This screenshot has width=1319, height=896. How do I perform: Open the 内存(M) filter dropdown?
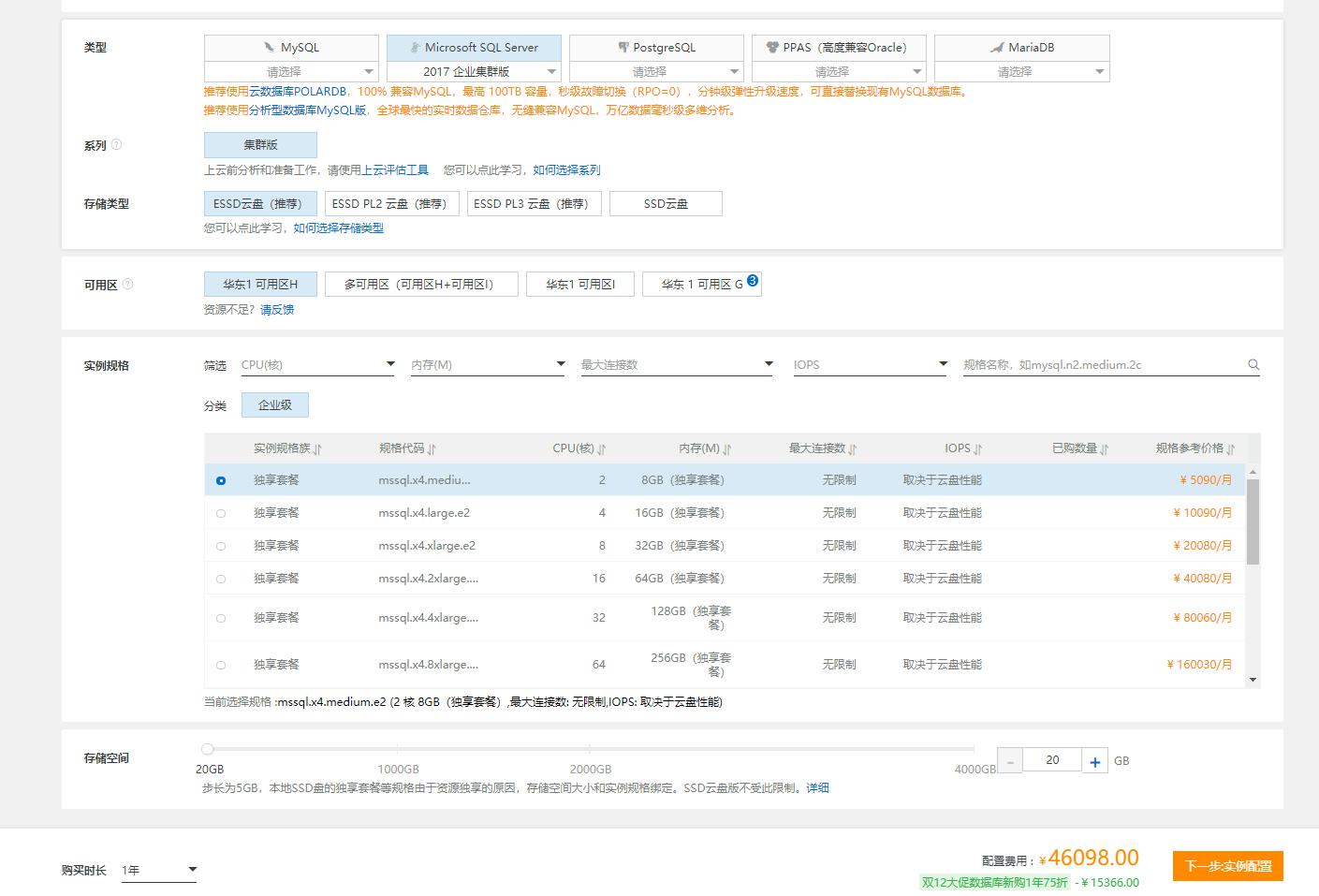tap(488, 364)
